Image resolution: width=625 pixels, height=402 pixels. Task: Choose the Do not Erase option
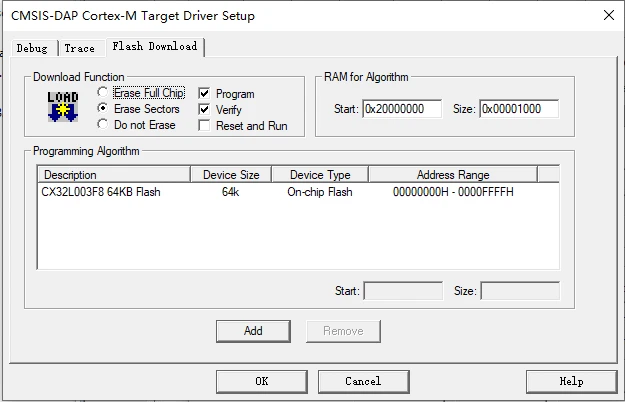tap(103, 125)
